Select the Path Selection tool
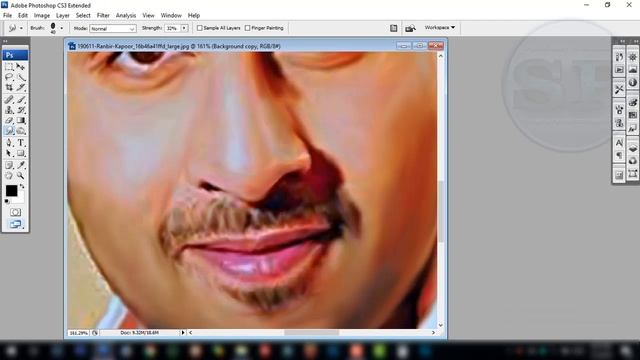This screenshot has width=640, height=360. tap(9, 153)
